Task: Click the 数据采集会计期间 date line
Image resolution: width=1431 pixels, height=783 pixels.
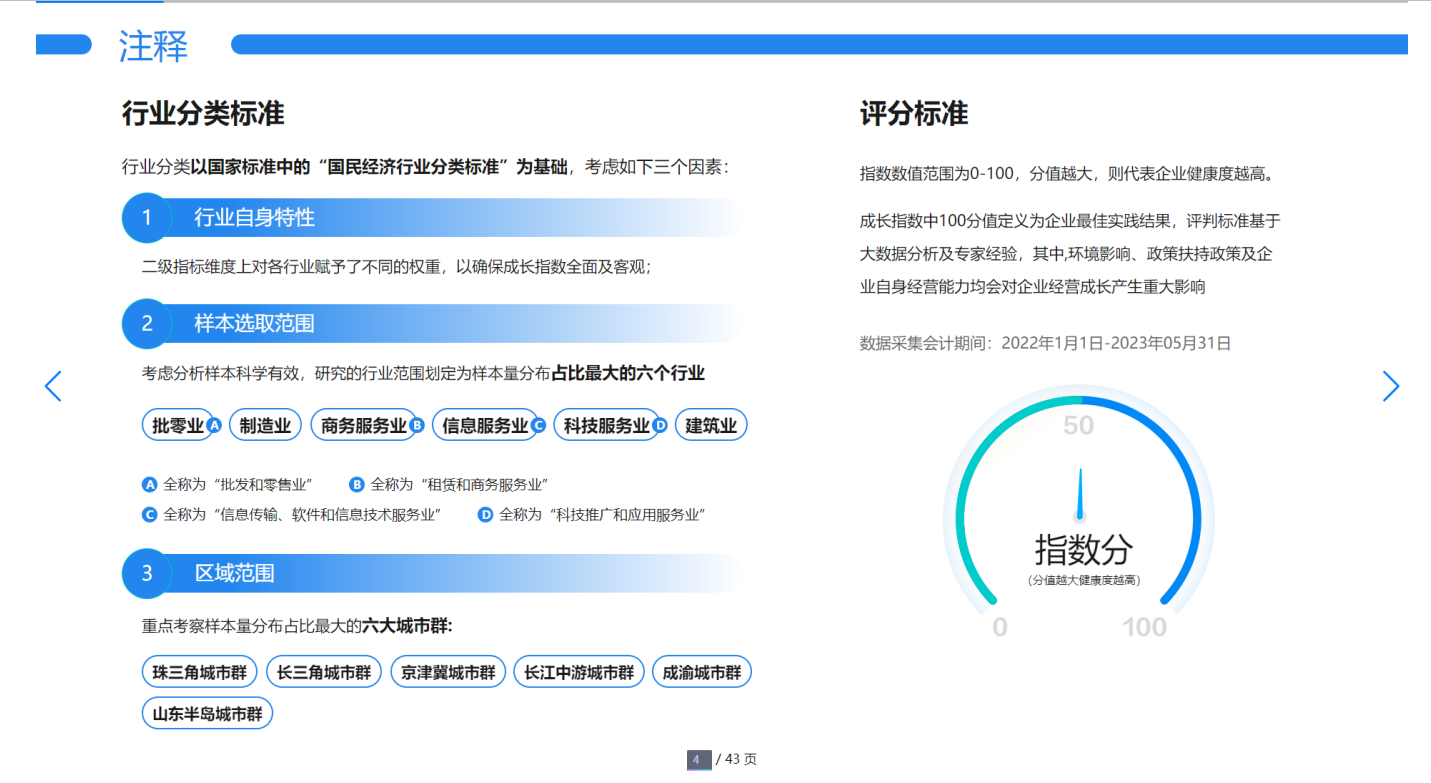Action: point(1045,343)
